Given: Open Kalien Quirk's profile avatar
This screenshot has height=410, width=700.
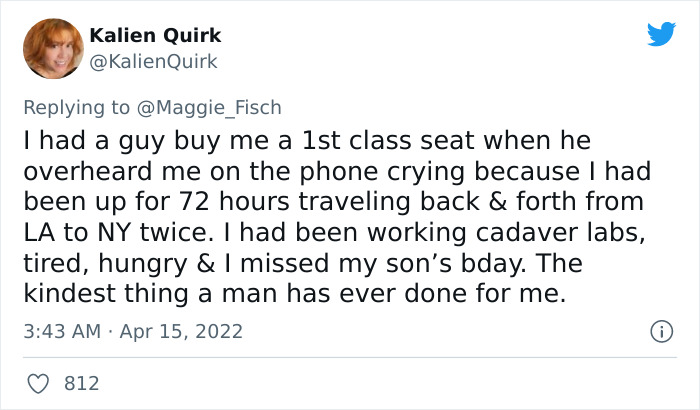Looking at the screenshot, I should (53, 48).
